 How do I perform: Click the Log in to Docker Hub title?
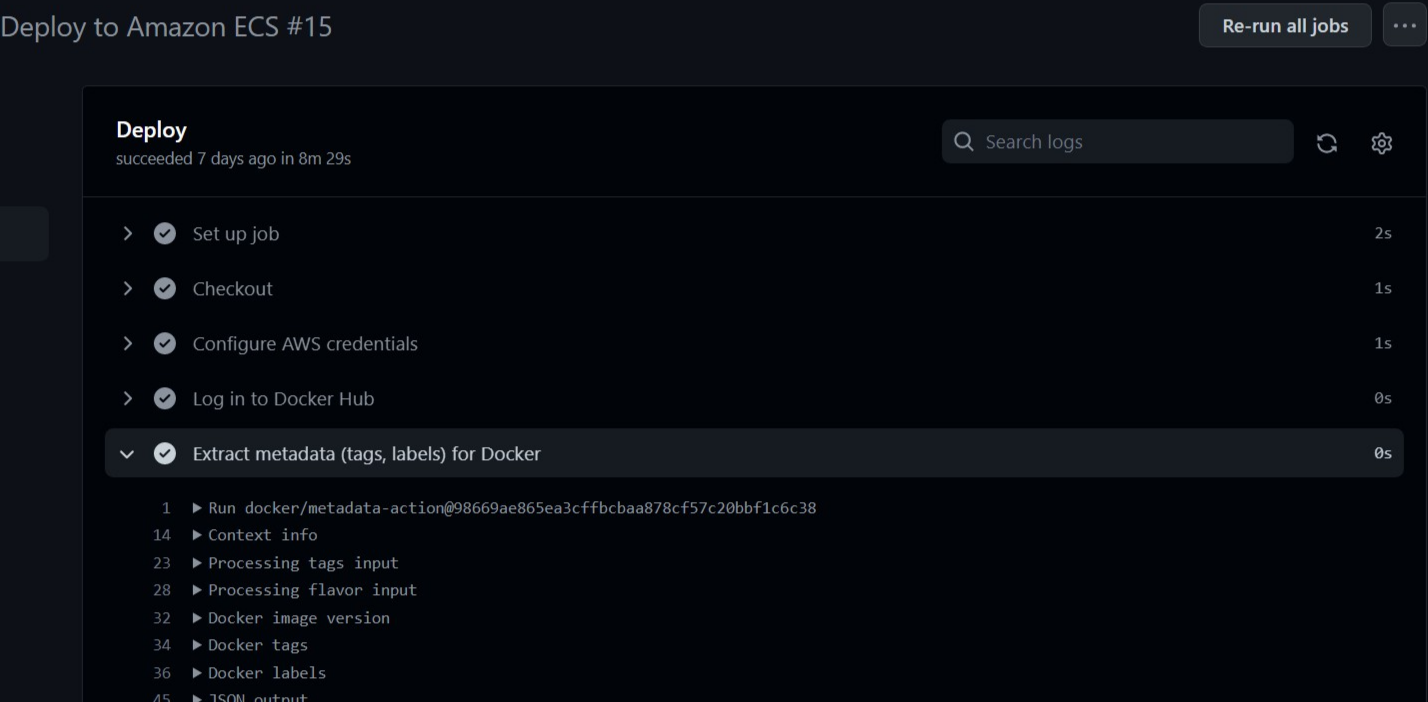point(284,399)
